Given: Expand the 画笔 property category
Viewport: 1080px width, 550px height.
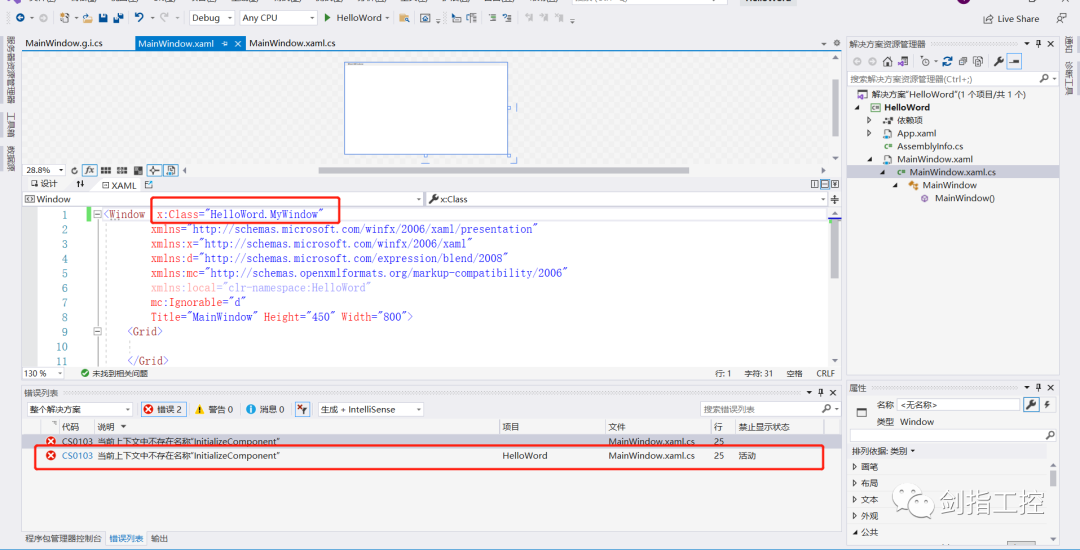Looking at the screenshot, I should [855, 467].
